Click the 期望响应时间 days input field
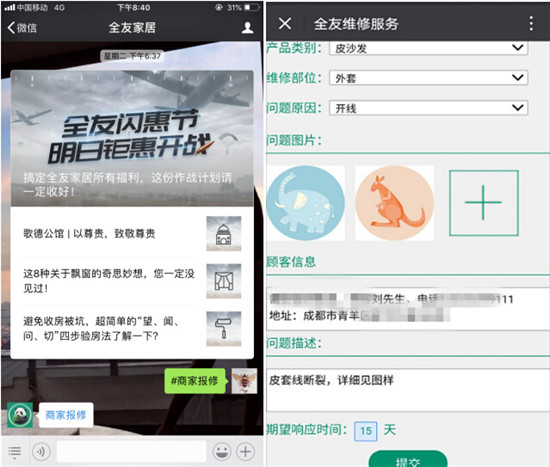The width and height of the screenshot is (550, 467). 366,431
